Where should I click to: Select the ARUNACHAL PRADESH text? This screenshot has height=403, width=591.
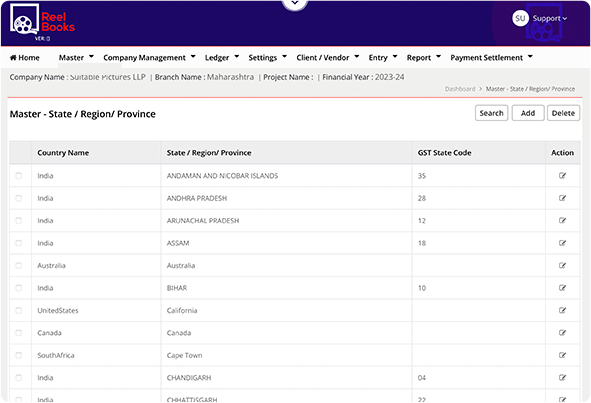203,221
